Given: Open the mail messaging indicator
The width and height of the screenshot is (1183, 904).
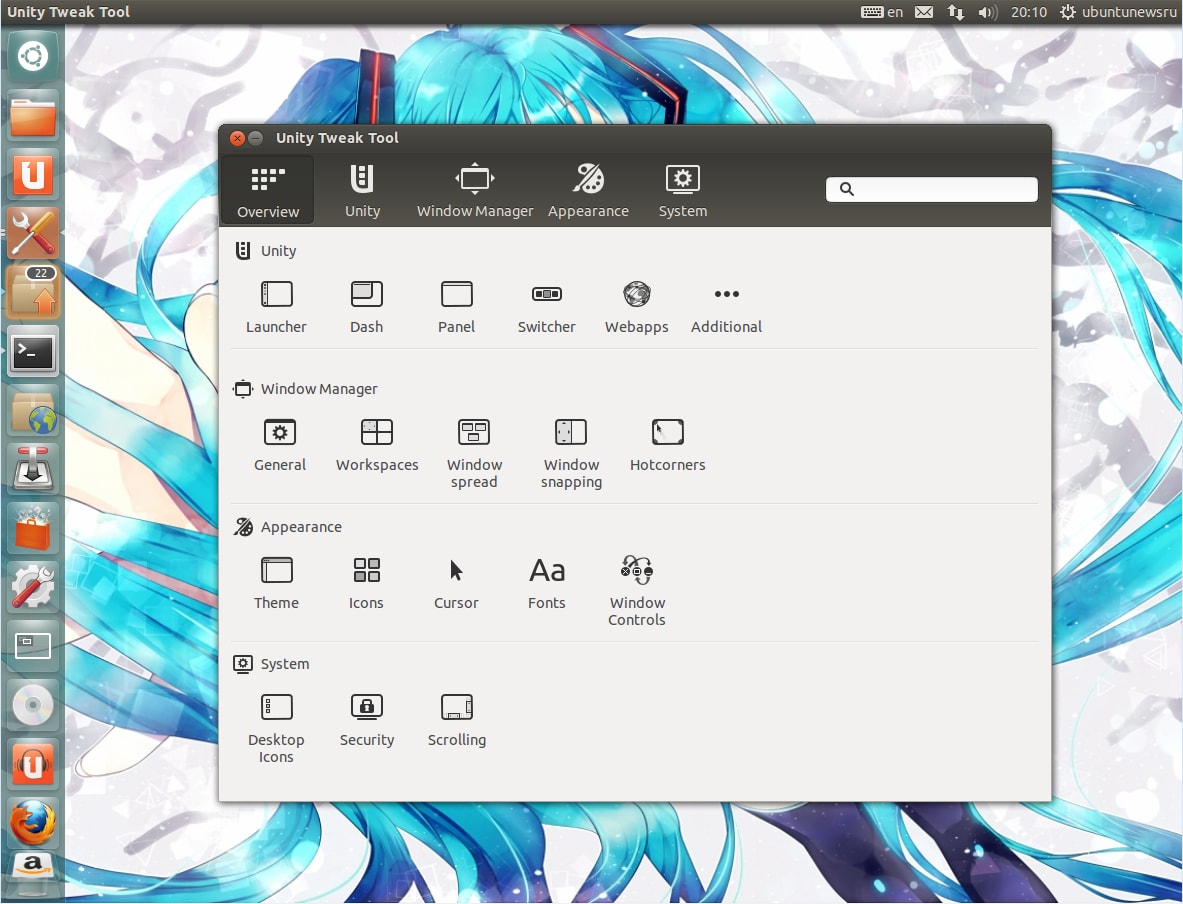Looking at the screenshot, I should tap(924, 12).
